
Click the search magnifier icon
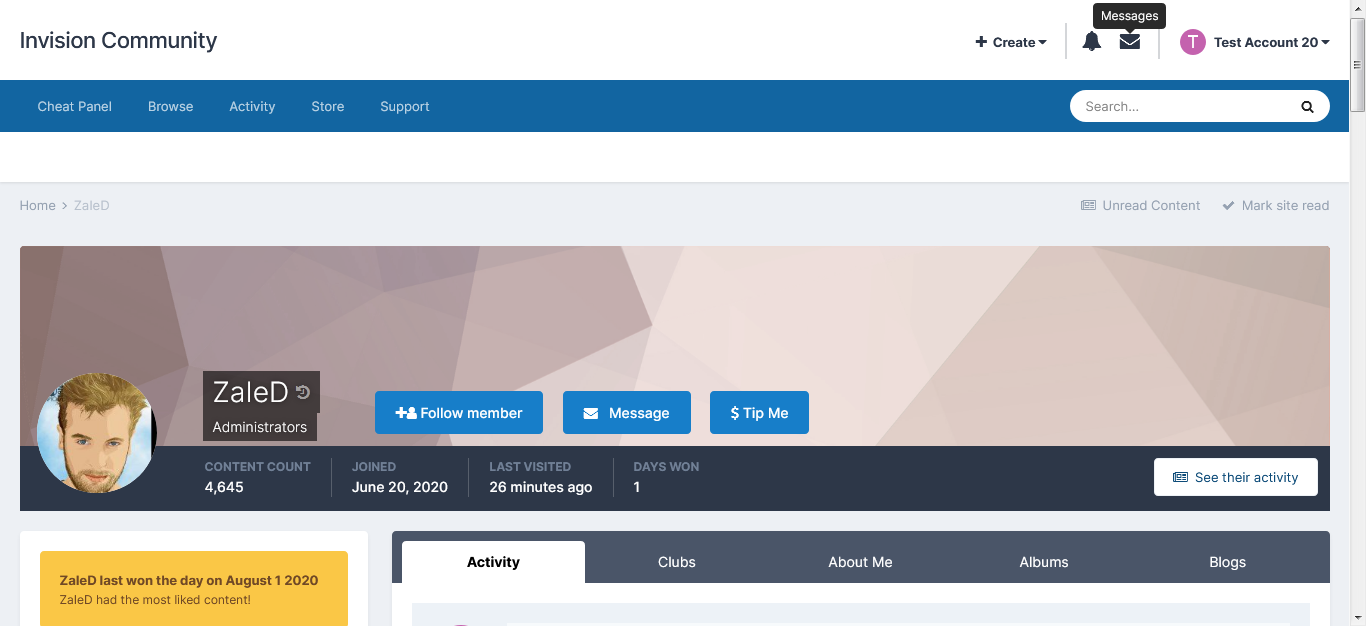(x=1307, y=106)
